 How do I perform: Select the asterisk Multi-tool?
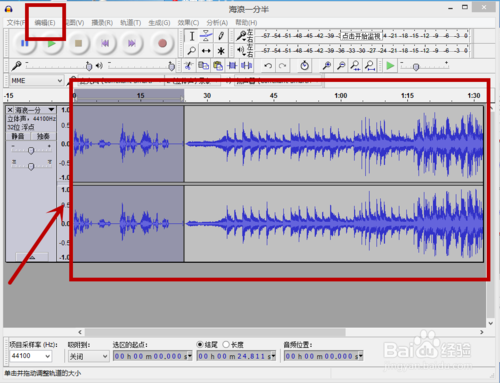tap(221, 51)
